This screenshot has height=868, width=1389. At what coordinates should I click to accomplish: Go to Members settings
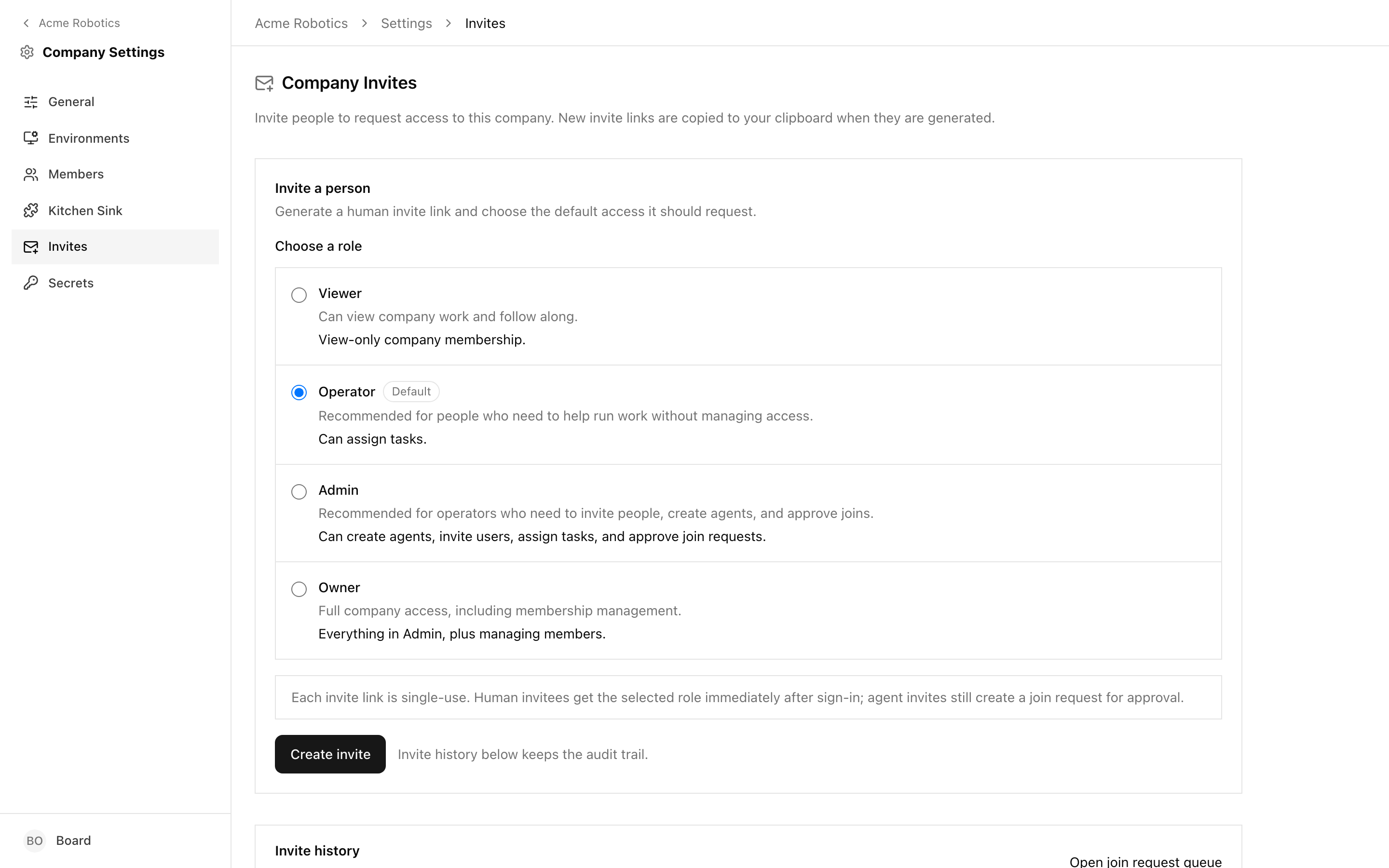[115, 175]
